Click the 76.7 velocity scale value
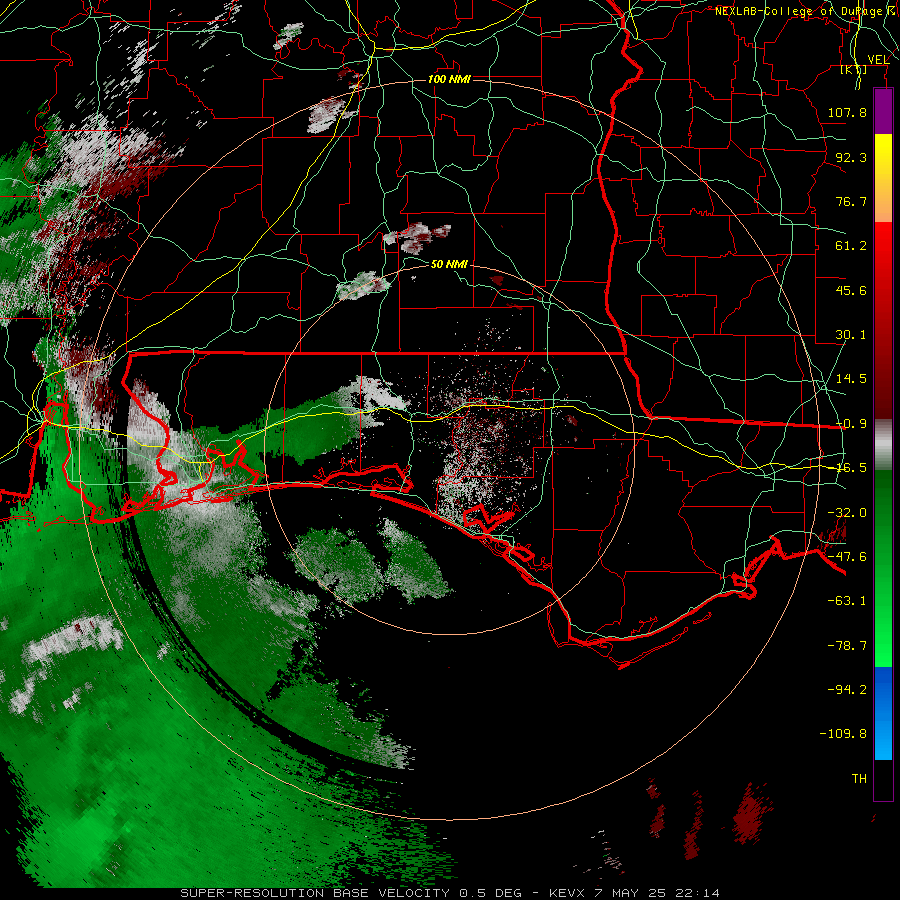Viewport: 900px width, 900px height. (x=851, y=201)
